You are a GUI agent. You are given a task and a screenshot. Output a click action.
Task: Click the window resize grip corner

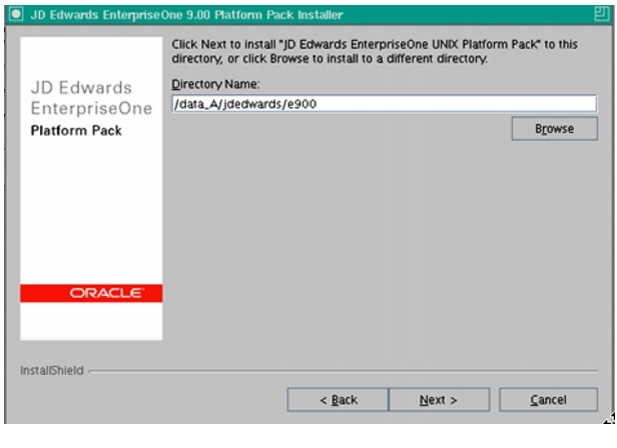(610, 419)
